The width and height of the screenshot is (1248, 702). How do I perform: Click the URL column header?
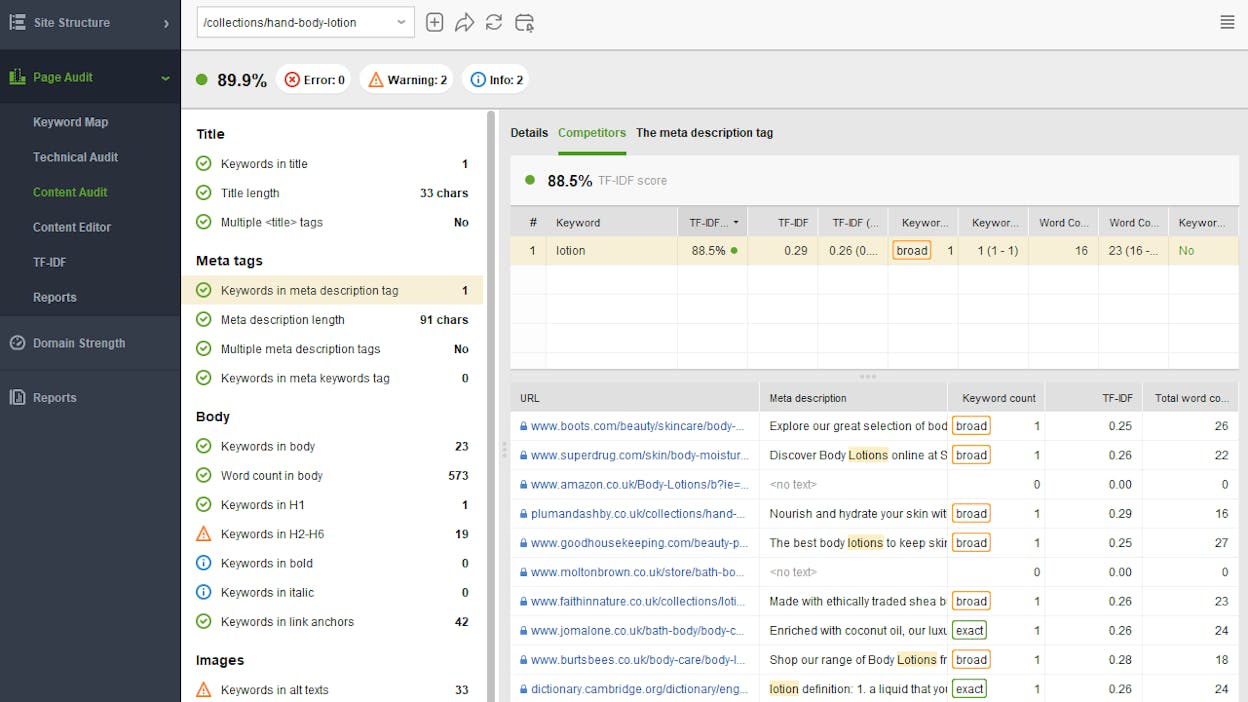[x=635, y=398]
